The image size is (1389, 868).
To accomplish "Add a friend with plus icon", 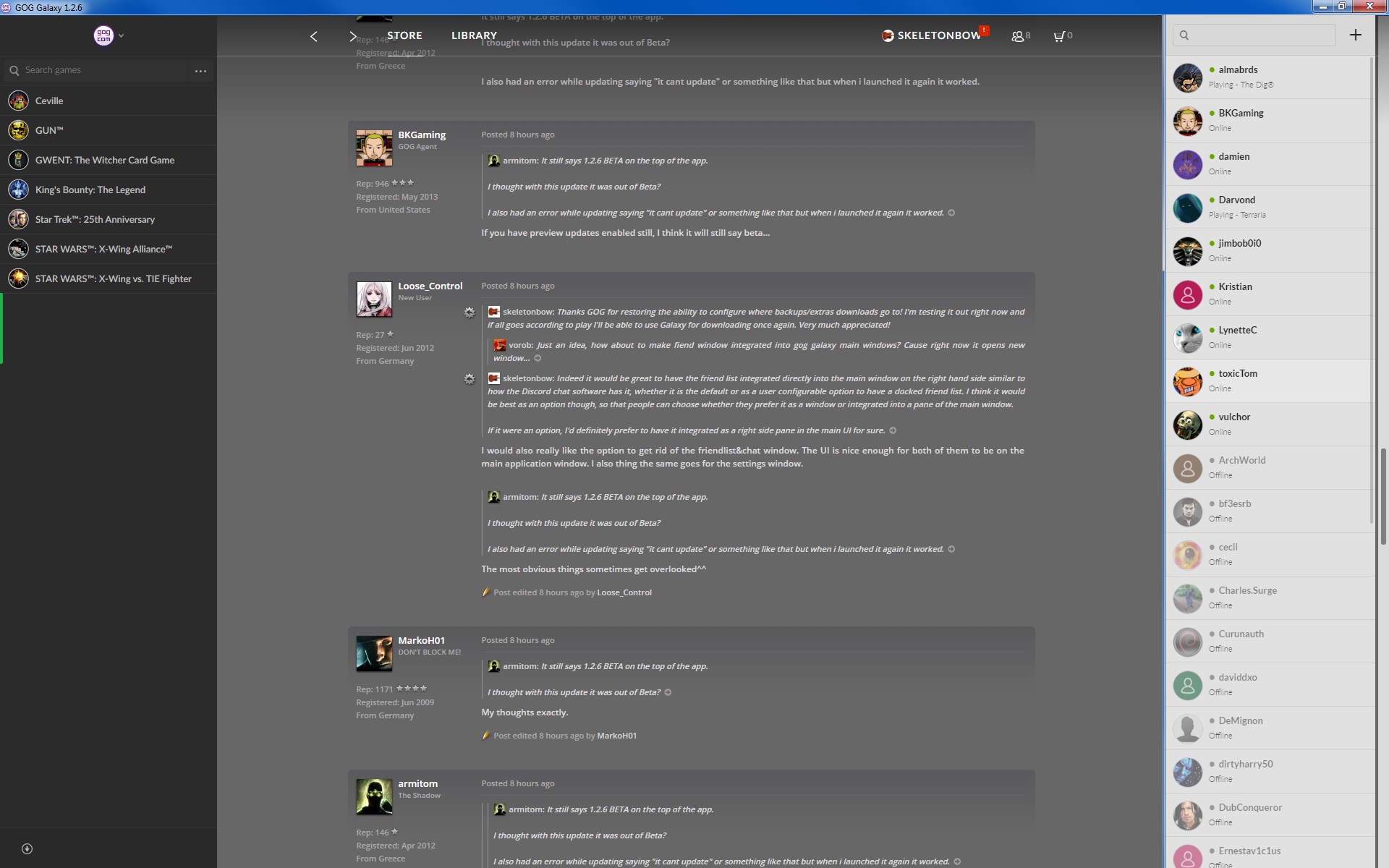I will pos(1355,35).
